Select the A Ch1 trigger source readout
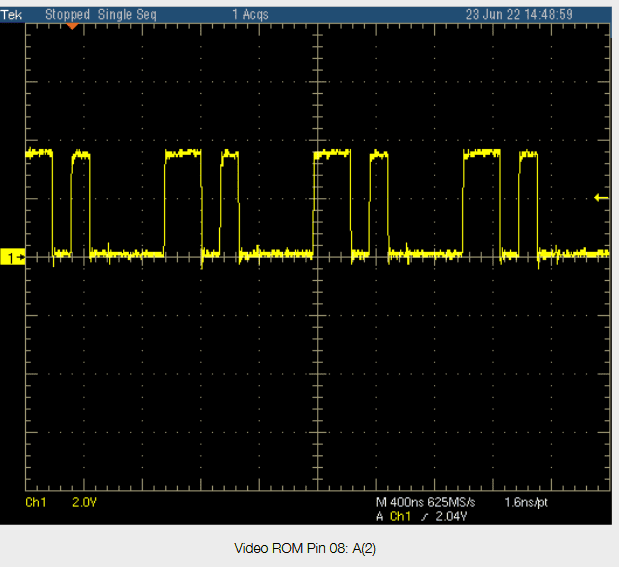 (x=394, y=517)
